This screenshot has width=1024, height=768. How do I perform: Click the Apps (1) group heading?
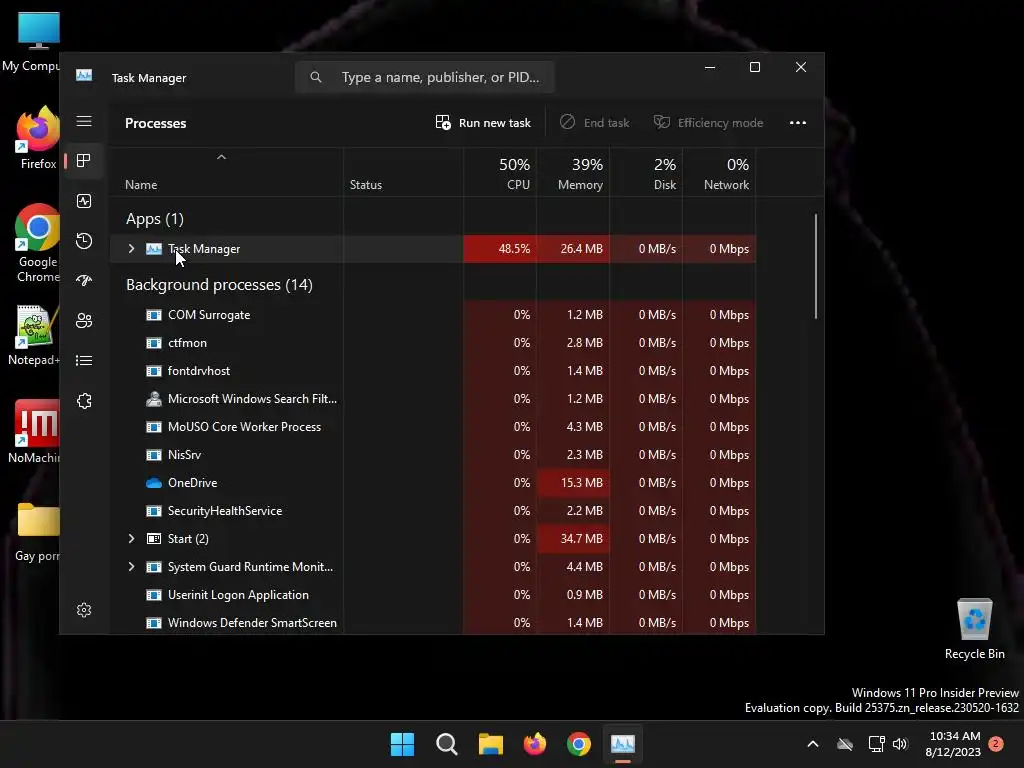[x=155, y=219]
